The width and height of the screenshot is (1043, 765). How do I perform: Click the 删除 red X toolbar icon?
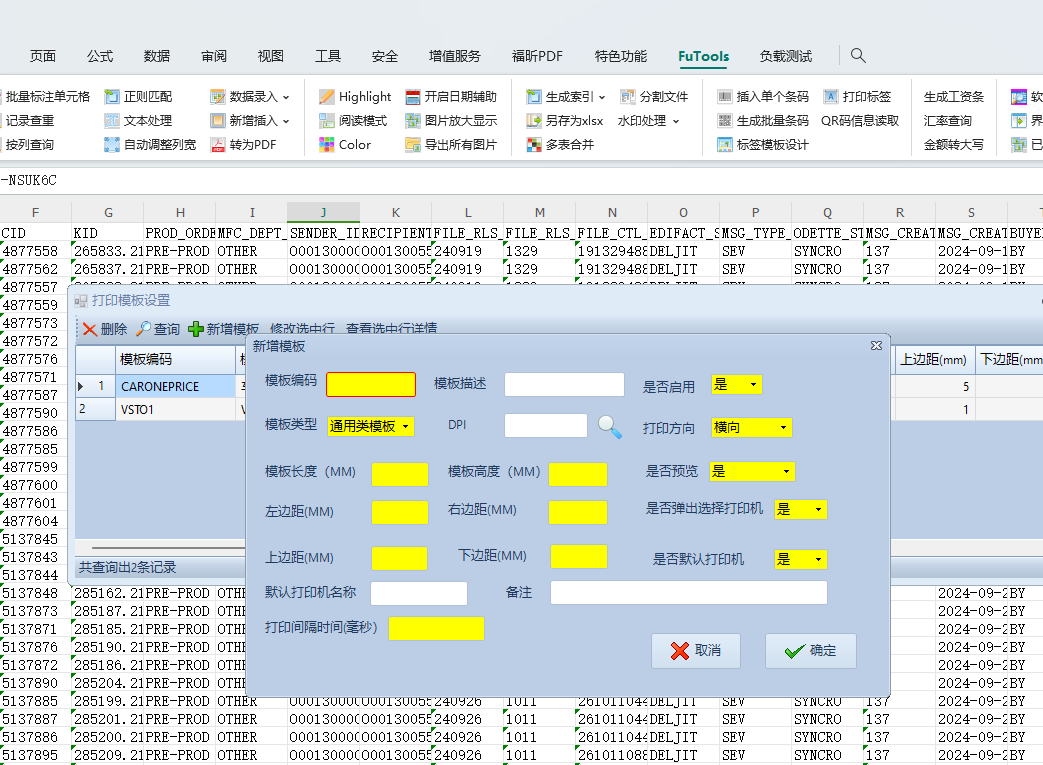(90, 329)
